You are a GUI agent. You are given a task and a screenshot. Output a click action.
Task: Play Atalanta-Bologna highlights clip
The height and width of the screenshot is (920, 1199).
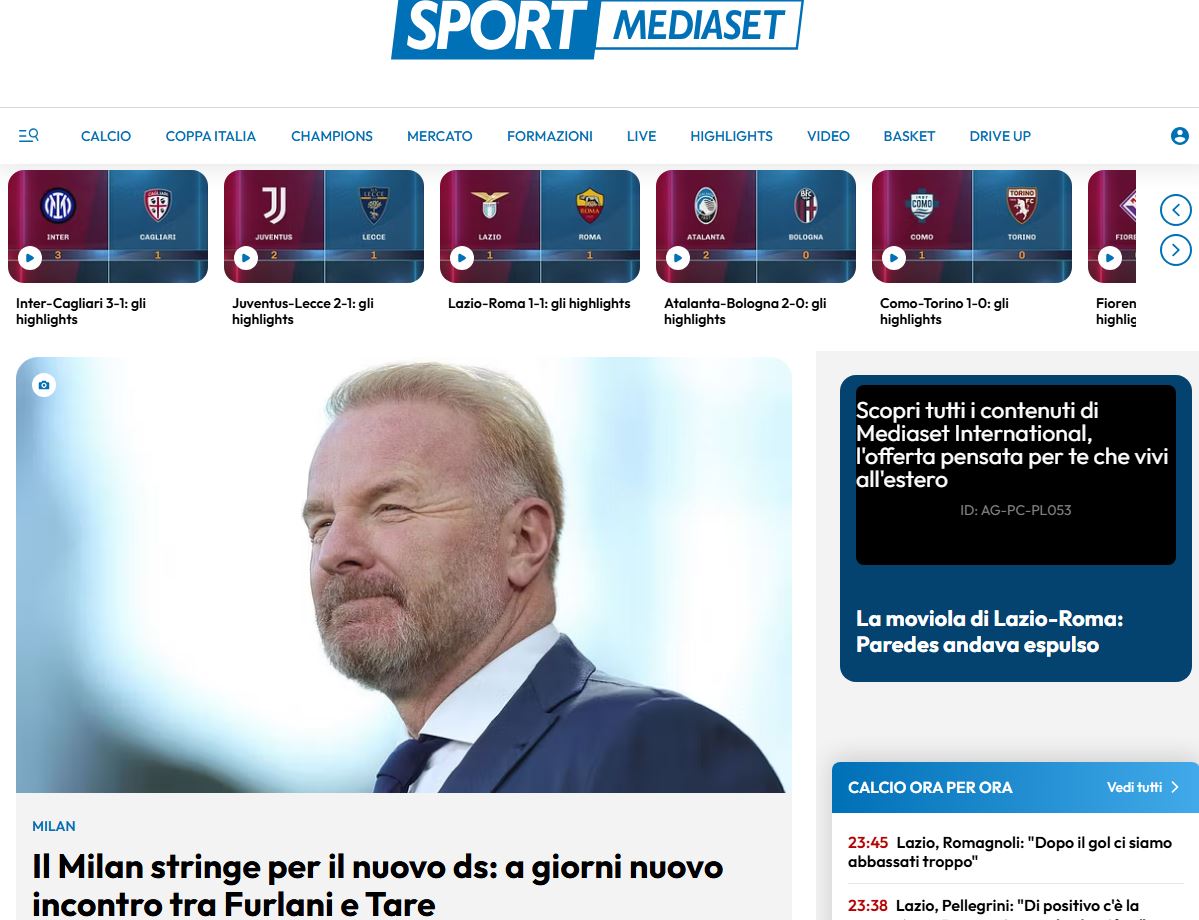click(677, 258)
